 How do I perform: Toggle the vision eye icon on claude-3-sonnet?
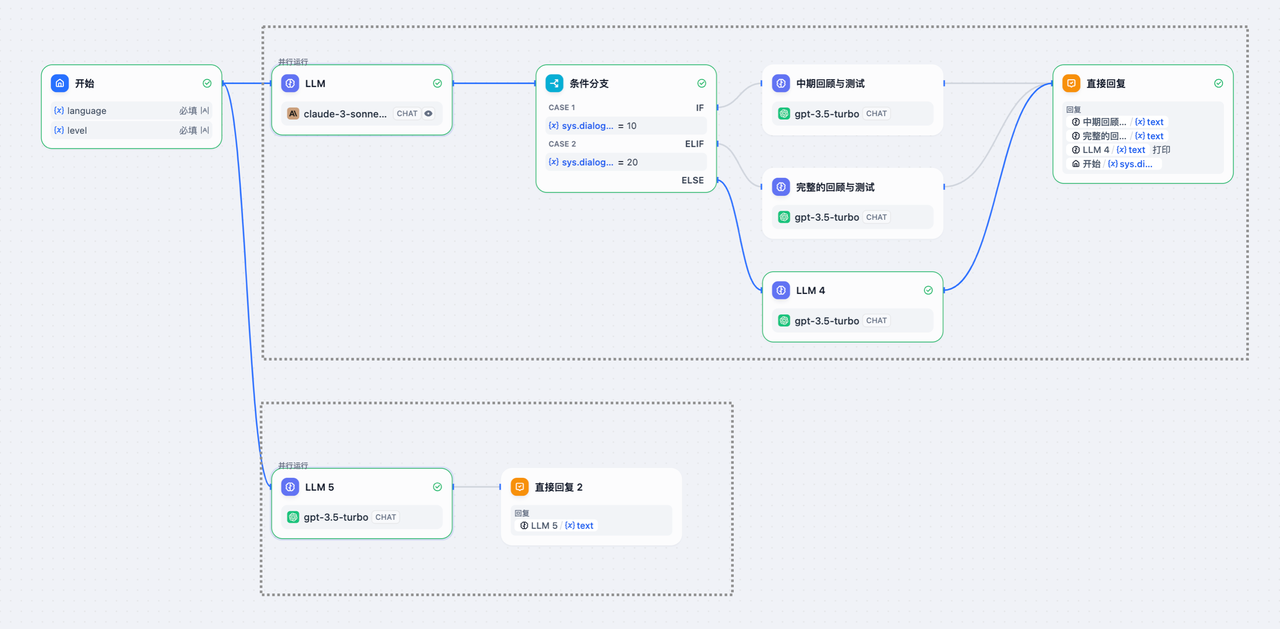(x=429, y=114)
